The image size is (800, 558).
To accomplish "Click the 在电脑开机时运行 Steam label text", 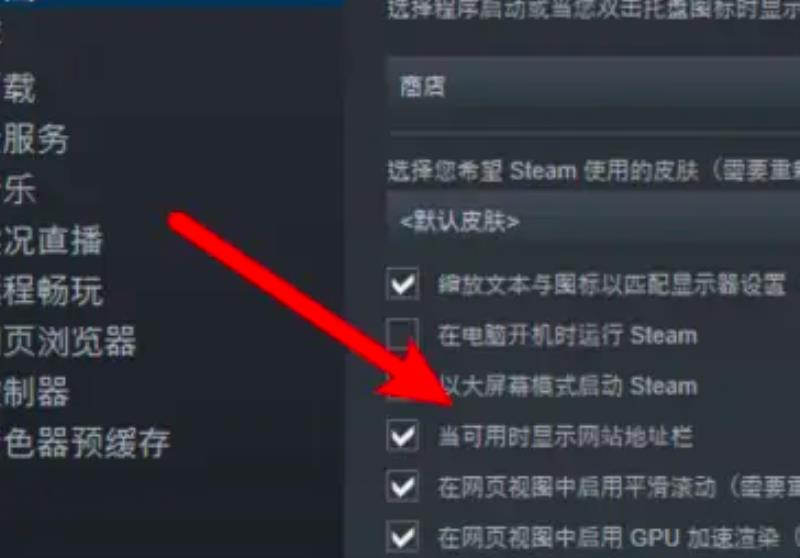I will click(x=568, y=336).
